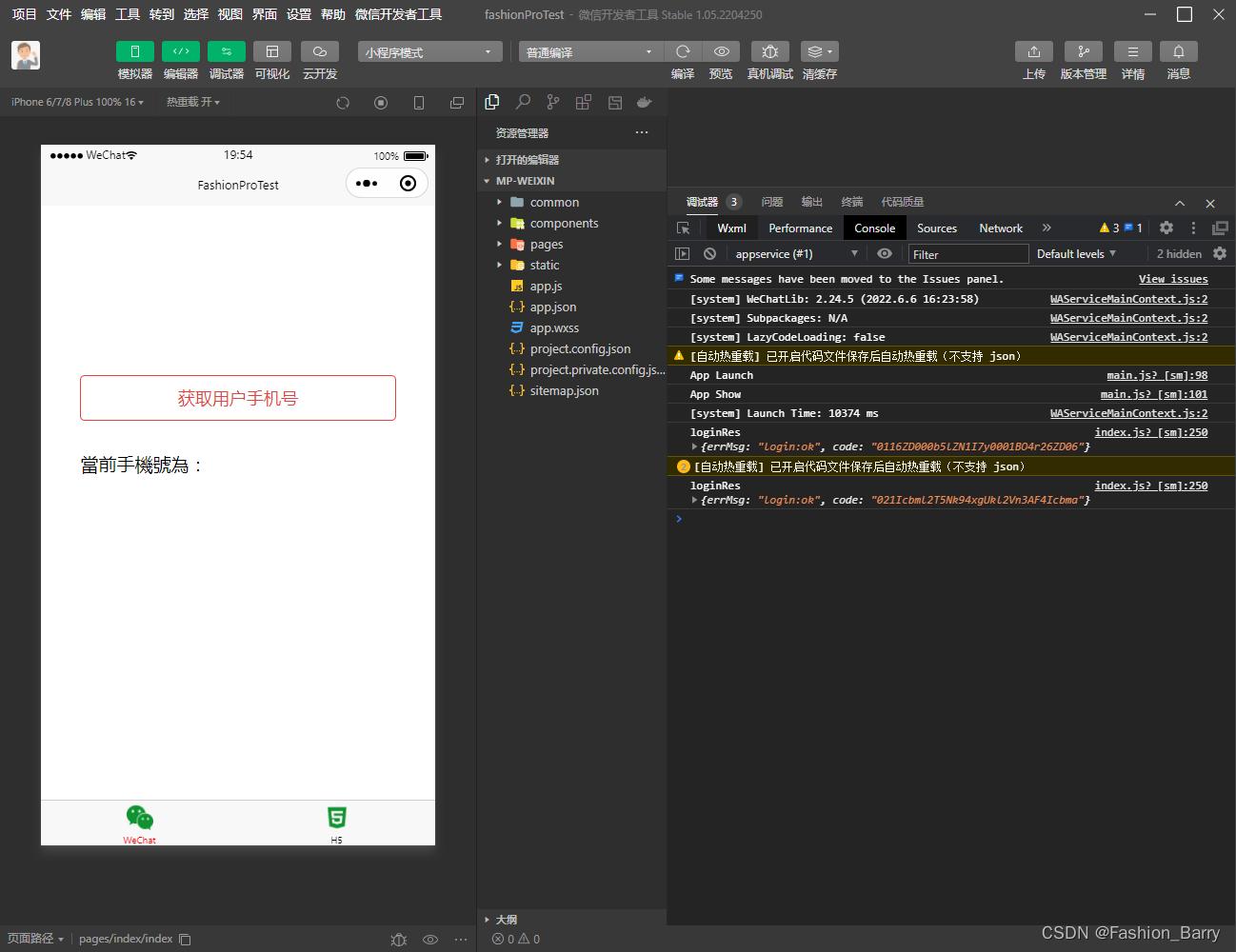The width and height of the screenshot is (1236, 952).
Task: Open the Default levels dropdown
Action: (x=1076, y=254)
